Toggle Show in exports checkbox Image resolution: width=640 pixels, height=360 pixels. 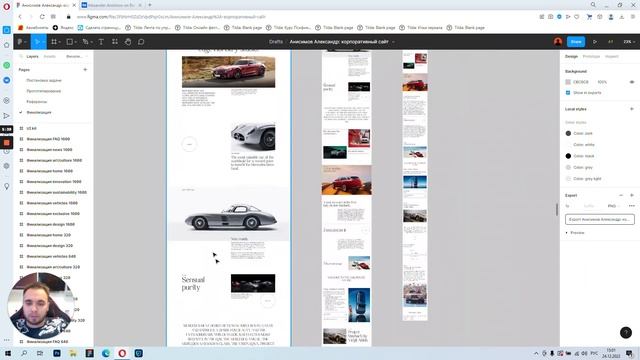[x=568, y=93]
